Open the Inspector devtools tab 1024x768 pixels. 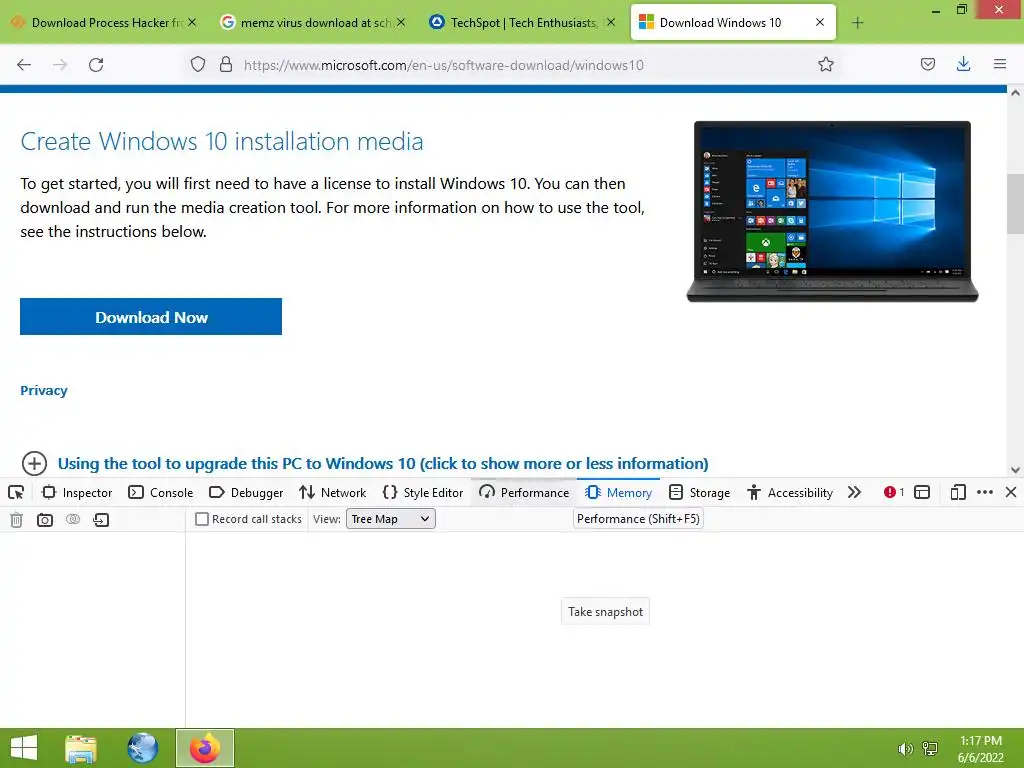coord(77,492)
